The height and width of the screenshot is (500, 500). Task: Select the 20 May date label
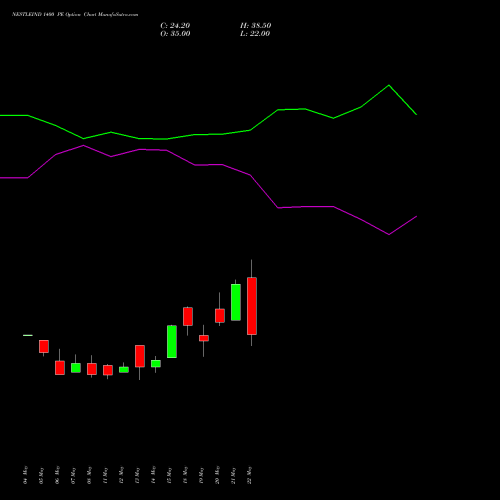click(217, 475)
